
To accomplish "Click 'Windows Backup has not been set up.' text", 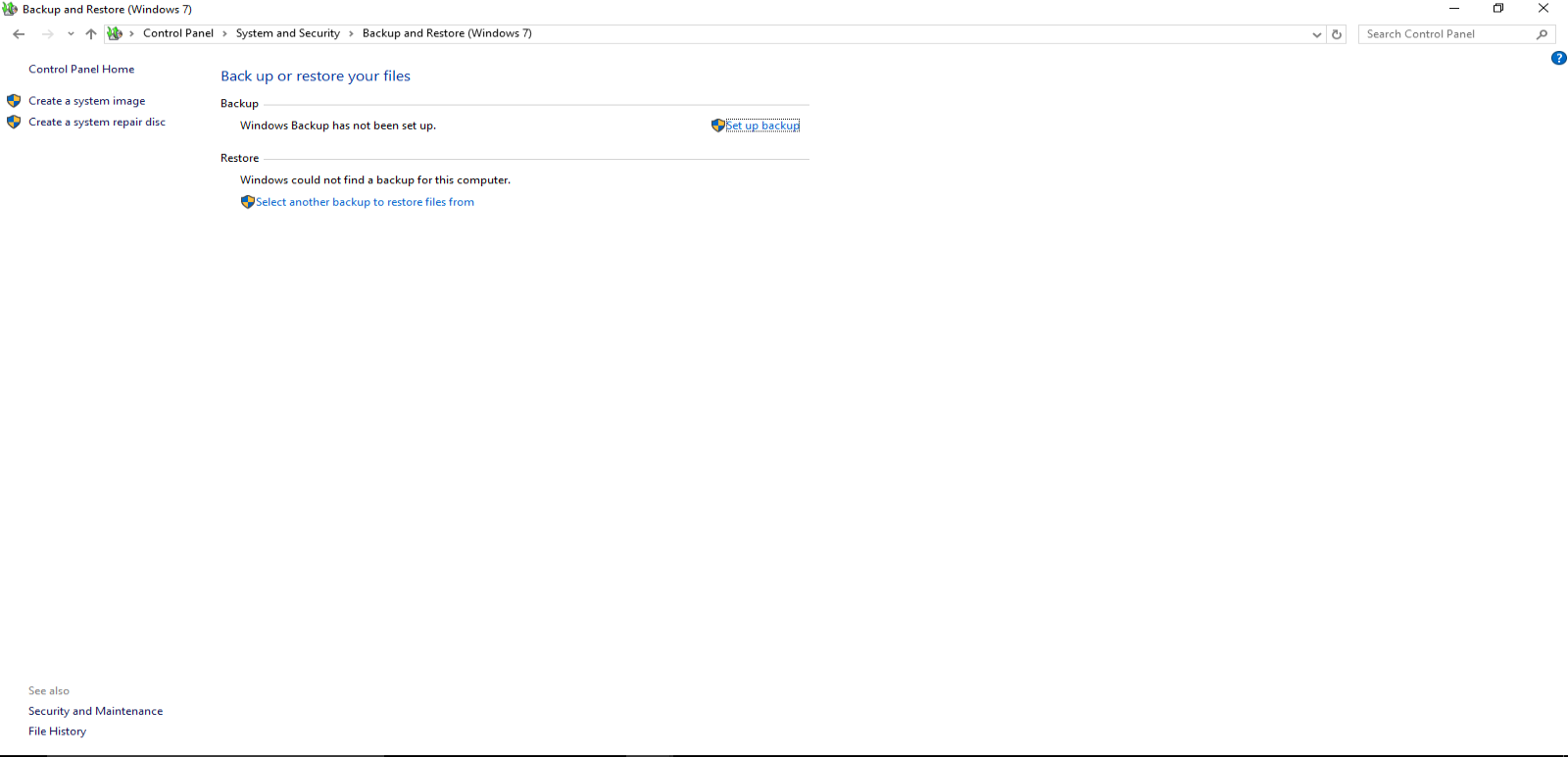I will pos(338,126).
